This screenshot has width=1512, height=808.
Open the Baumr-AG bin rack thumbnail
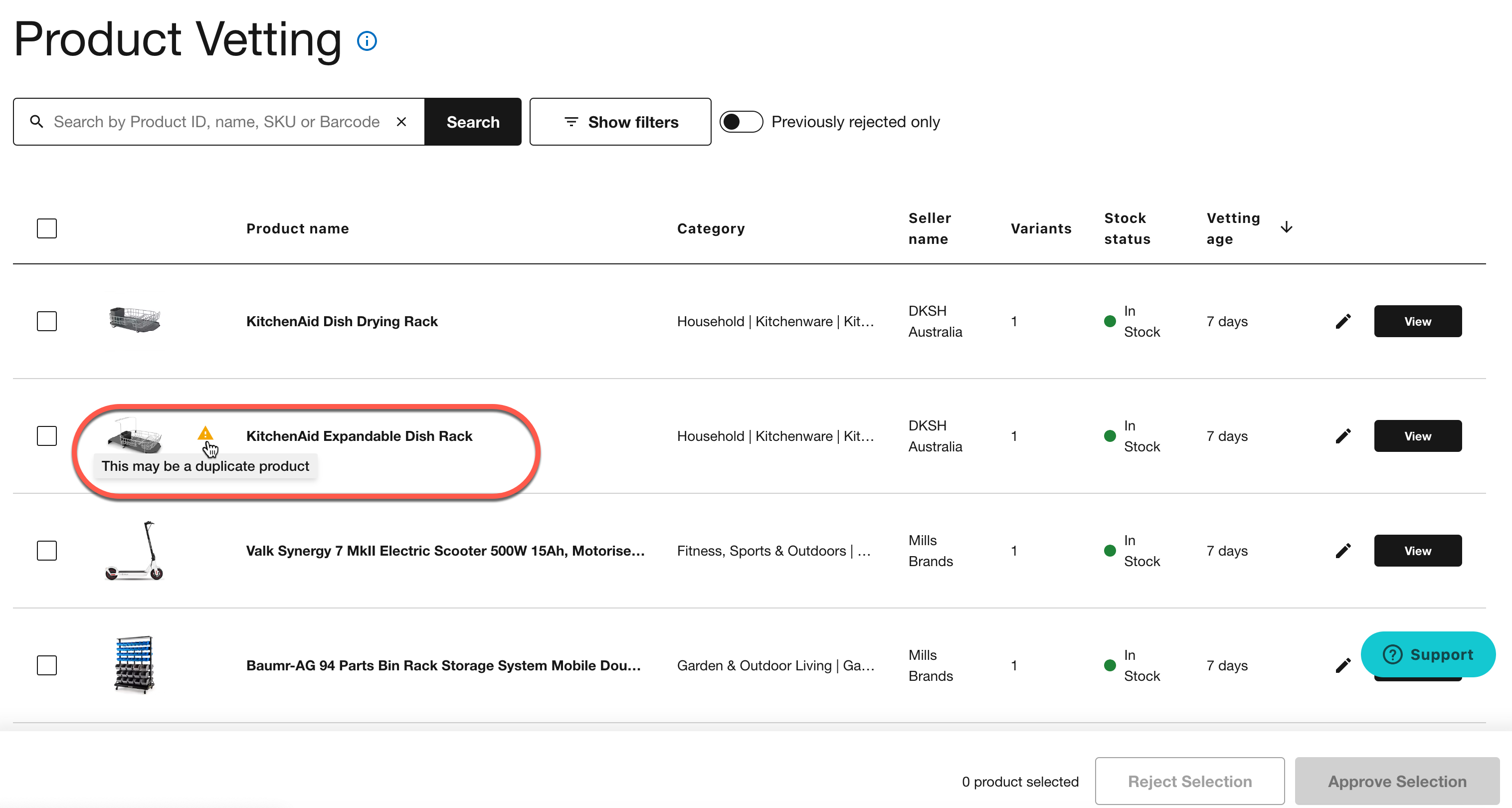coord(135,665)
